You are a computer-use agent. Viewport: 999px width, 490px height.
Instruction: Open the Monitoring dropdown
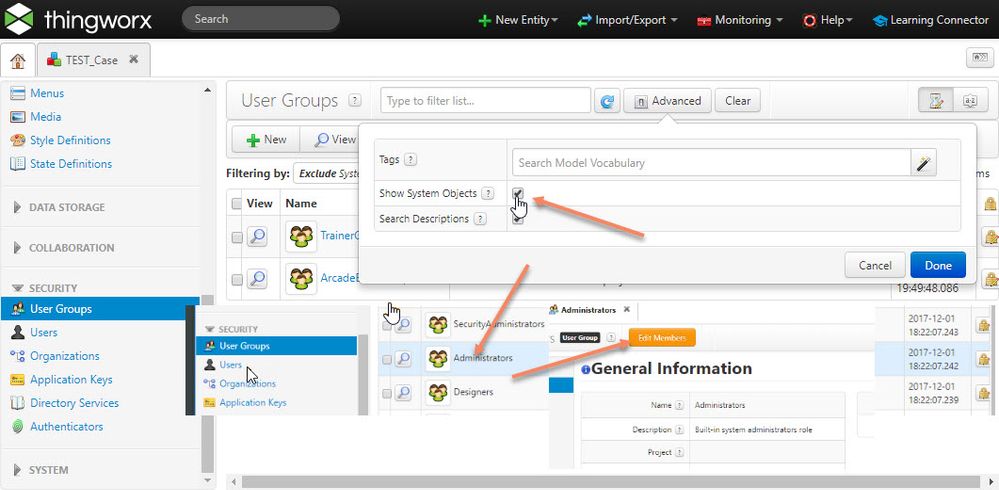click(x=740, y=20)
